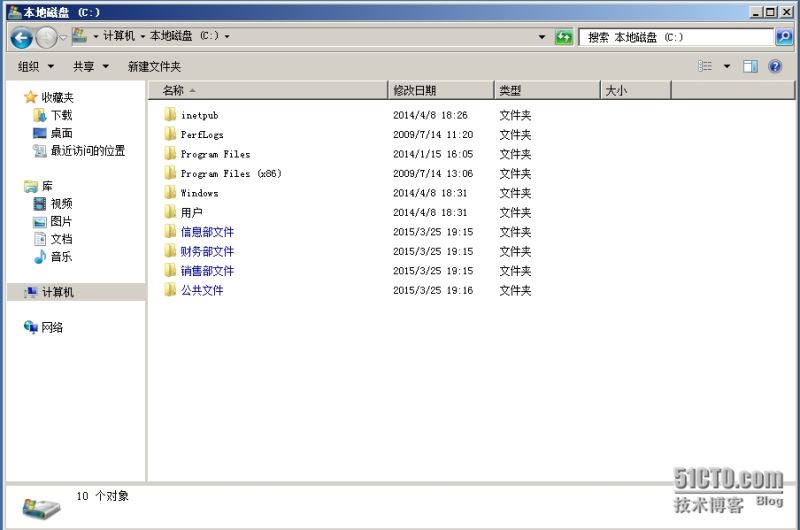Image resolution: width=800 pixels, height=530 pixels.
Task: Select 计算机 in navigation pane
Action: click(57, 292)
